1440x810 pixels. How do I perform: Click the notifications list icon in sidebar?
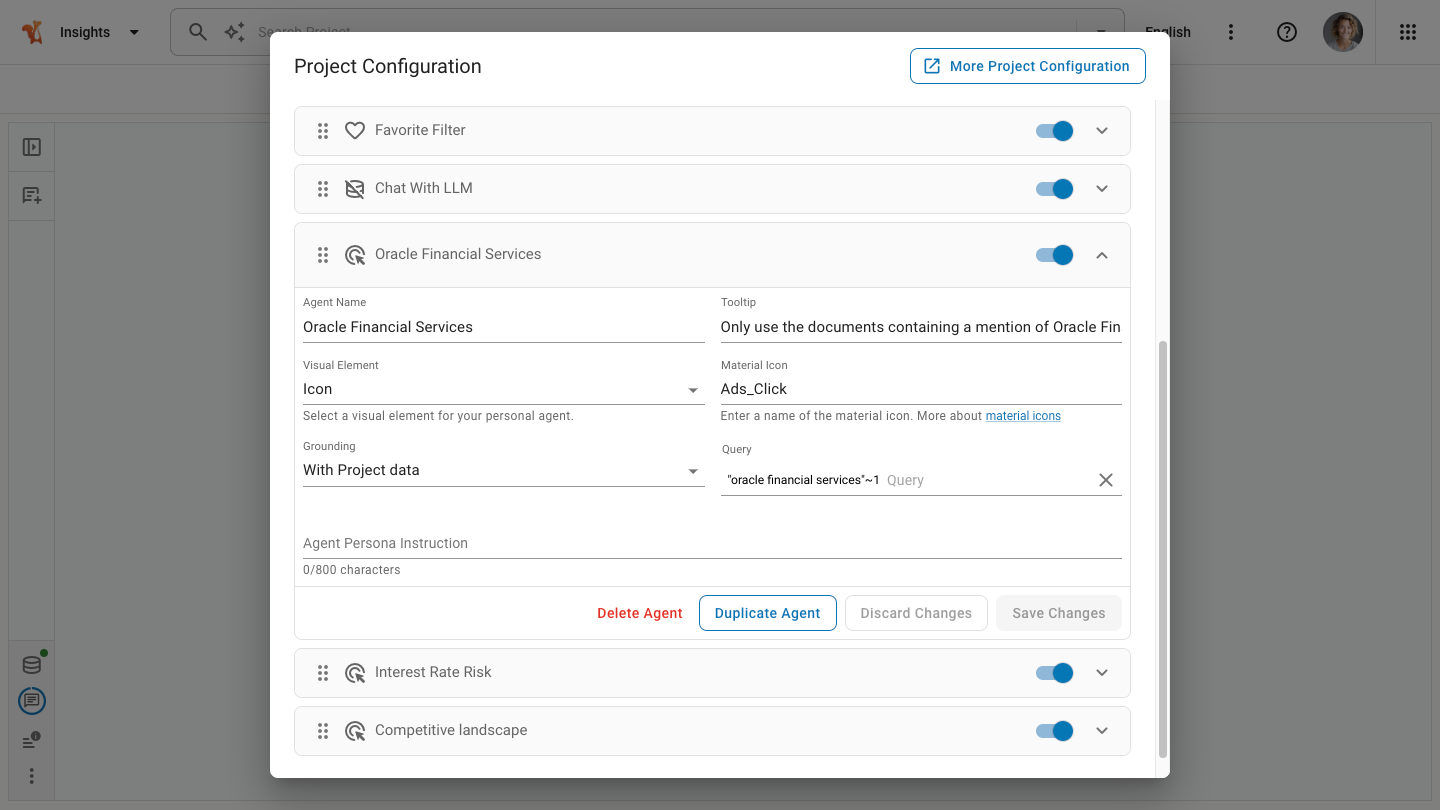[31, 741]
